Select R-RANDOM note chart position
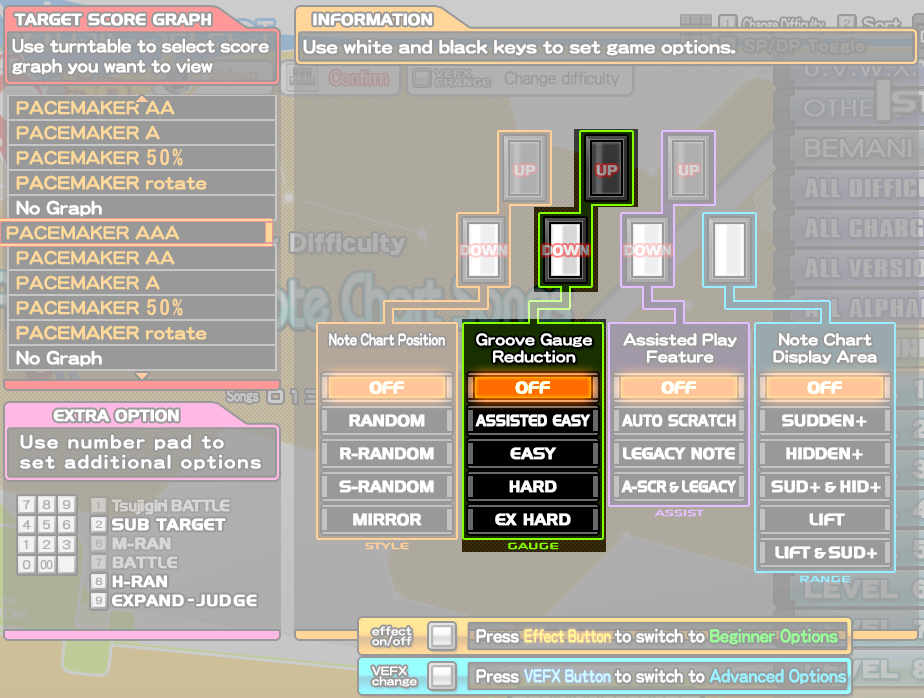The width and height of the screenshot is (924, 698). point(387,453)
